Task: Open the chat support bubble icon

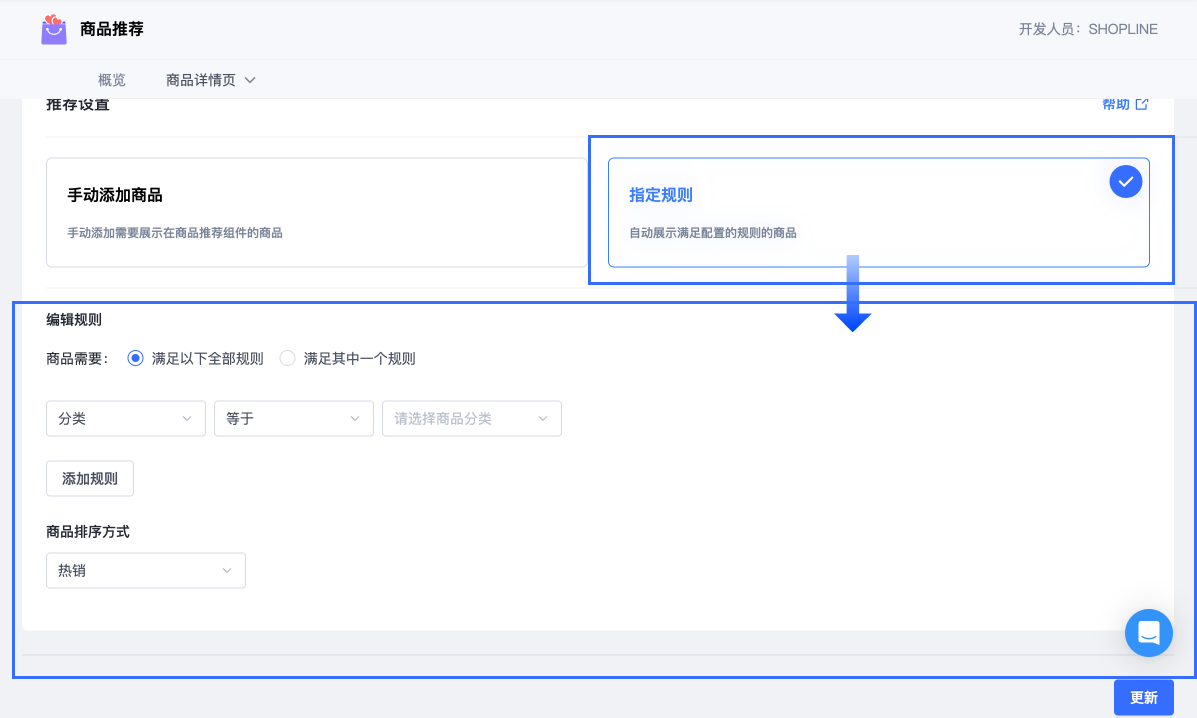Action: pos(1148,633)
